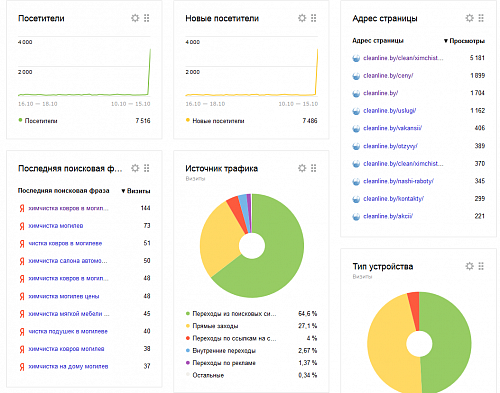Open cleanline.by/vakansii/ page link
Screen dimensions: 500x393
click(393, 128)
